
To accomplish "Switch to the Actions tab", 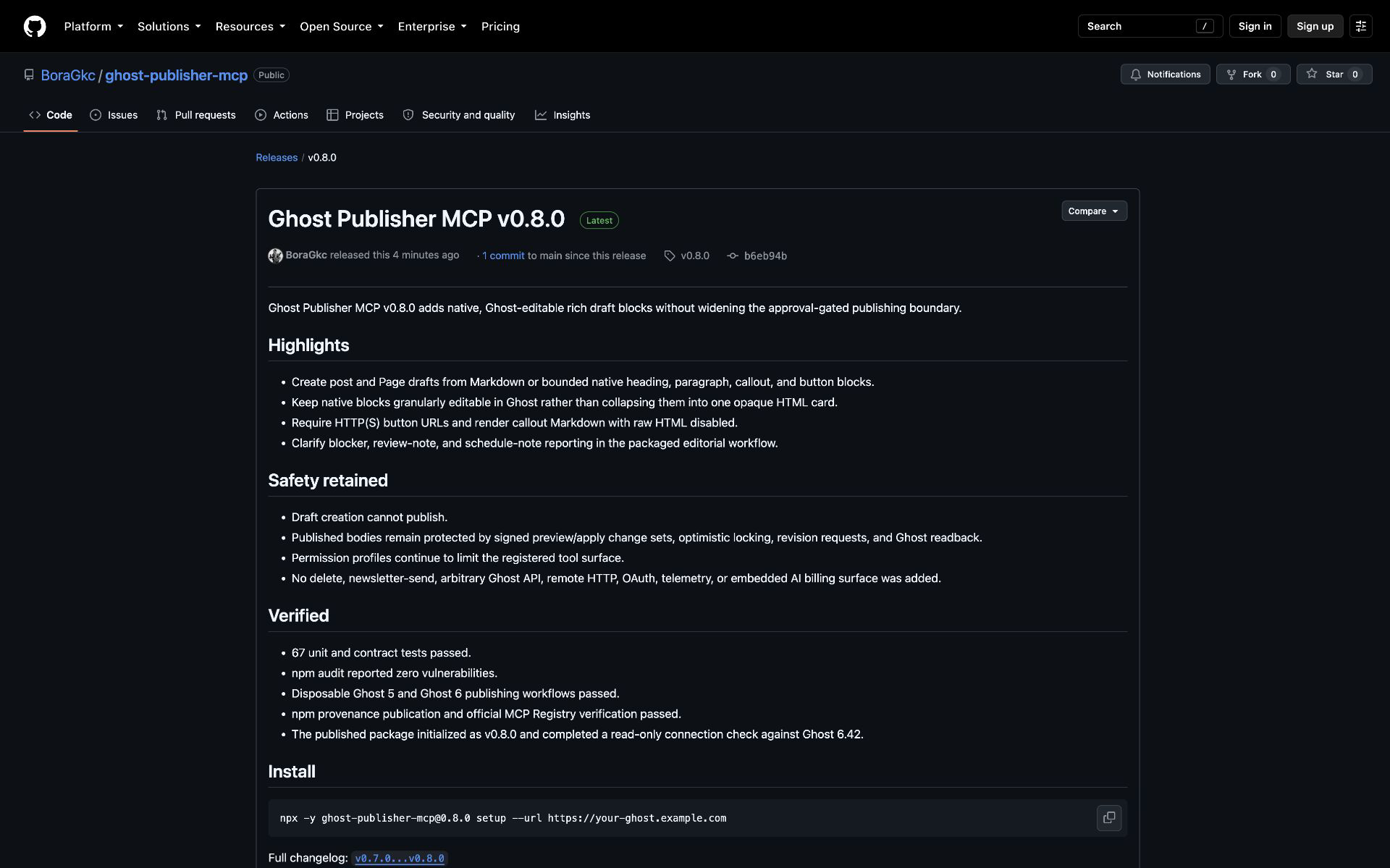I will click(x=282, y=115).
